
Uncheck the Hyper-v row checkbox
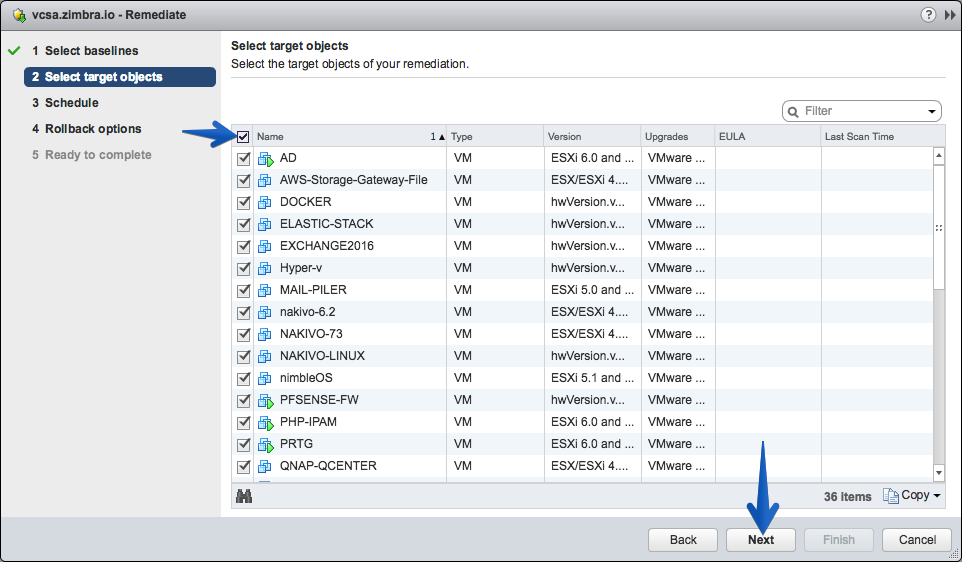point(244,269)
